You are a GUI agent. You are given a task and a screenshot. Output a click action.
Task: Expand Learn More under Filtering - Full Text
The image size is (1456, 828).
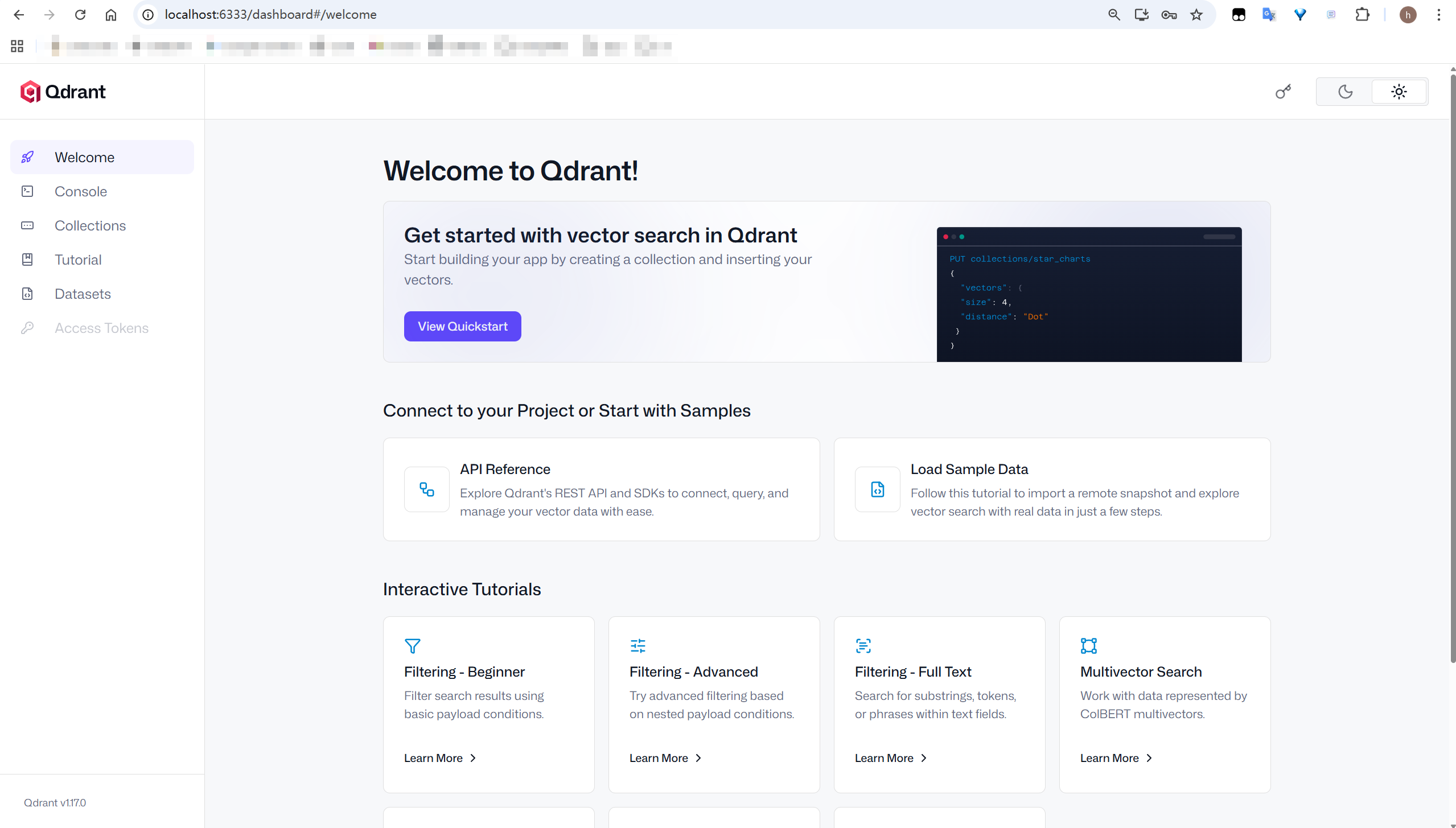(891, 758)
